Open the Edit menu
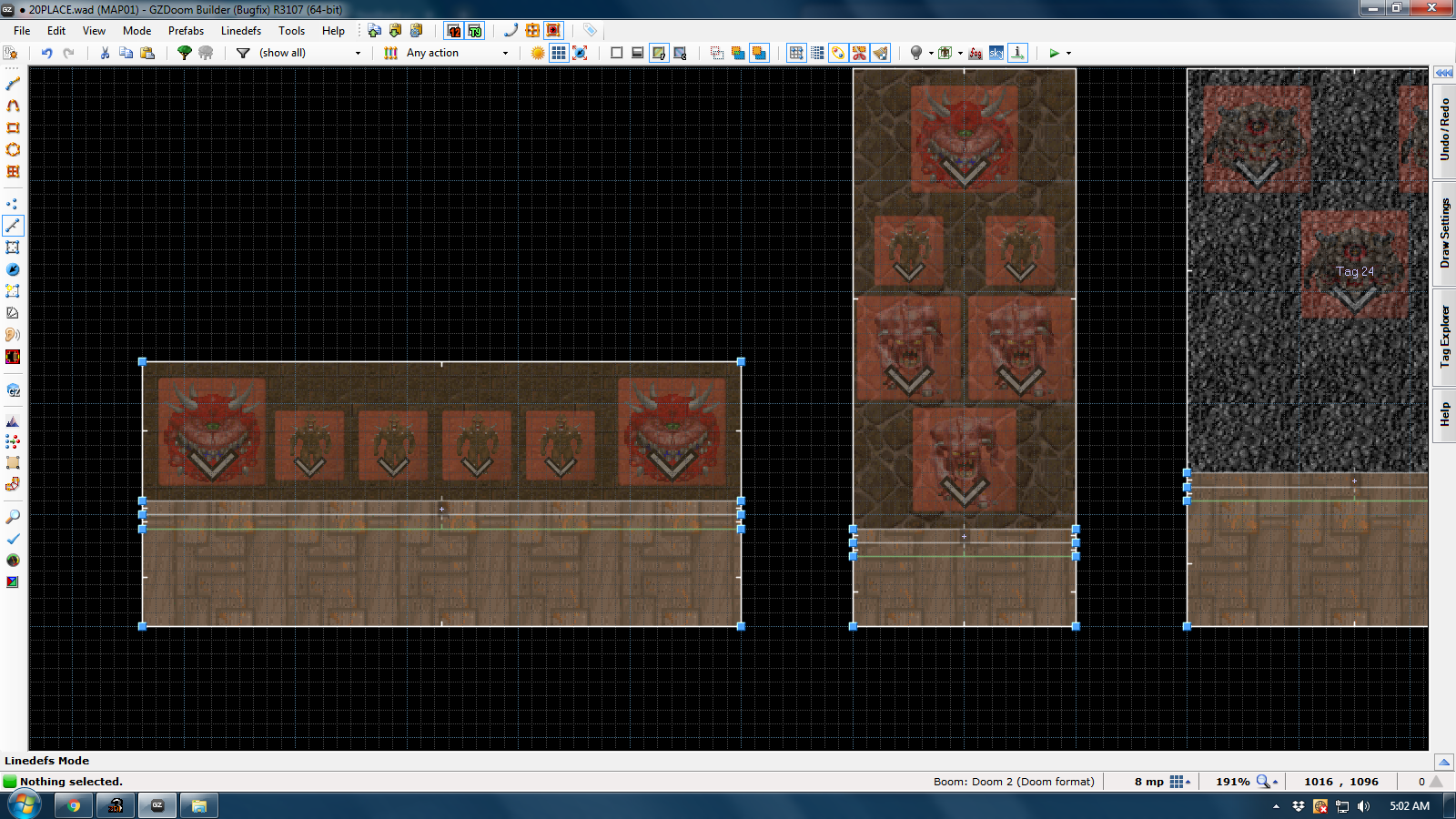This screenshot has height=819, width=1456. (x=56, y=30)
